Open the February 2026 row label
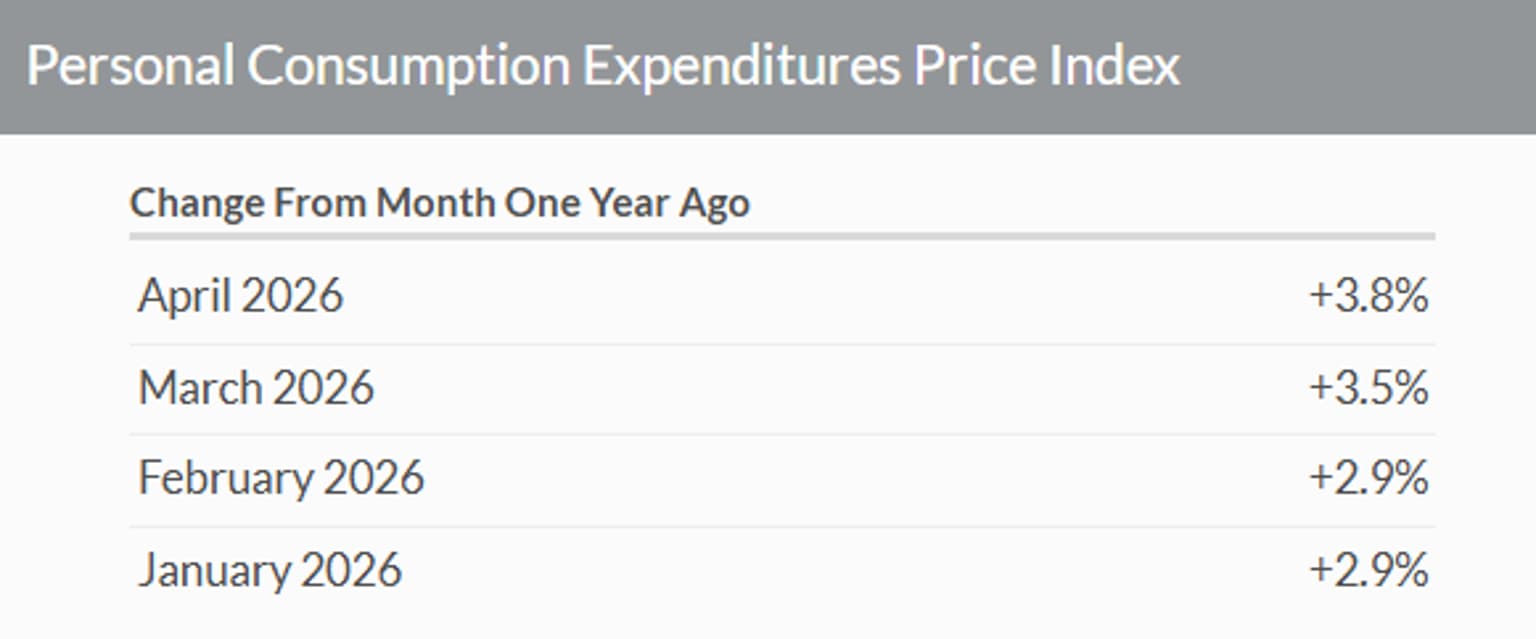The width and height of the screenshot is (1536, 639). pyautogui.click(x=281, y=478)
